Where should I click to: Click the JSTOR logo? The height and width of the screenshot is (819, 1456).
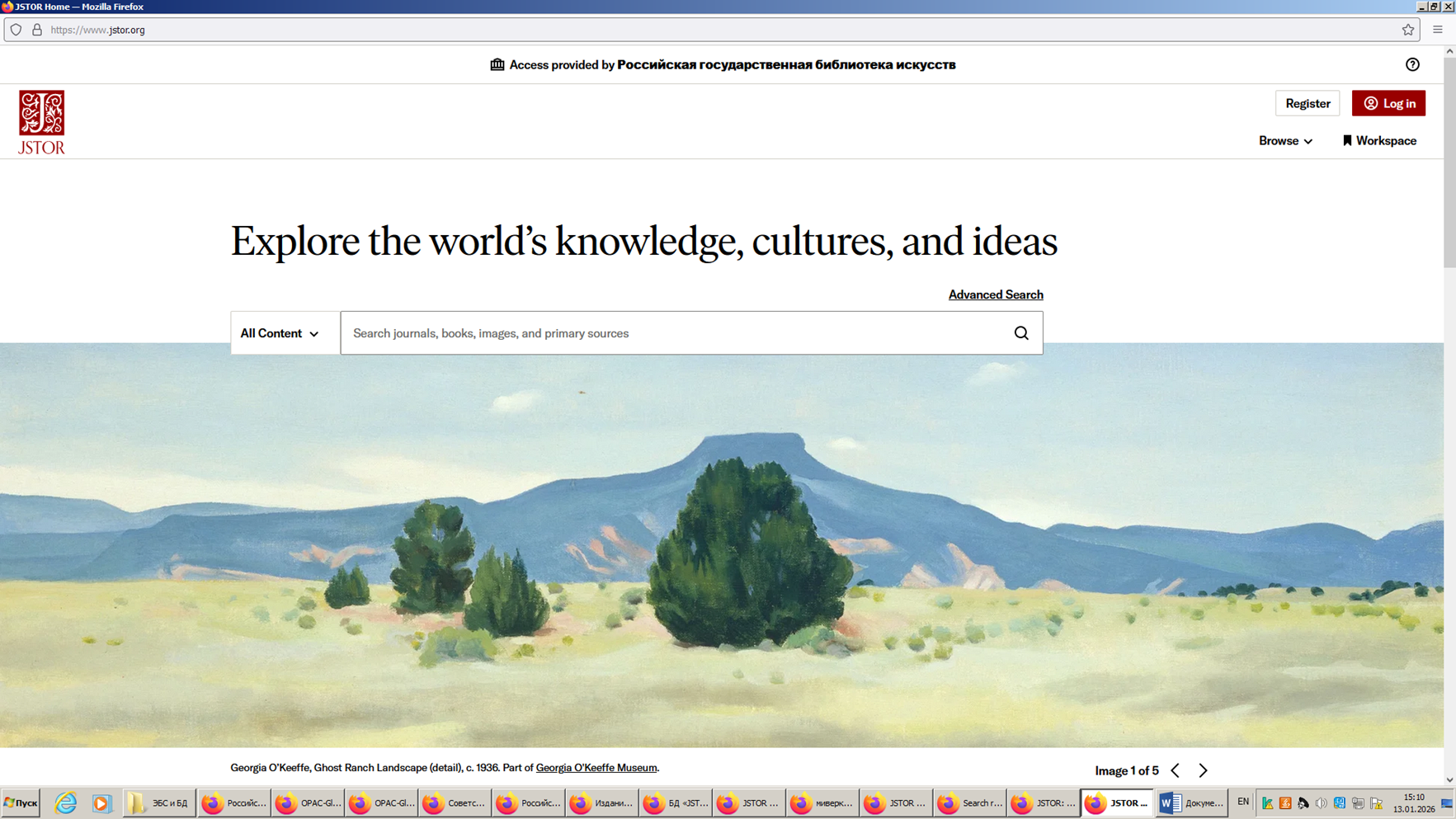coord(41,122)
